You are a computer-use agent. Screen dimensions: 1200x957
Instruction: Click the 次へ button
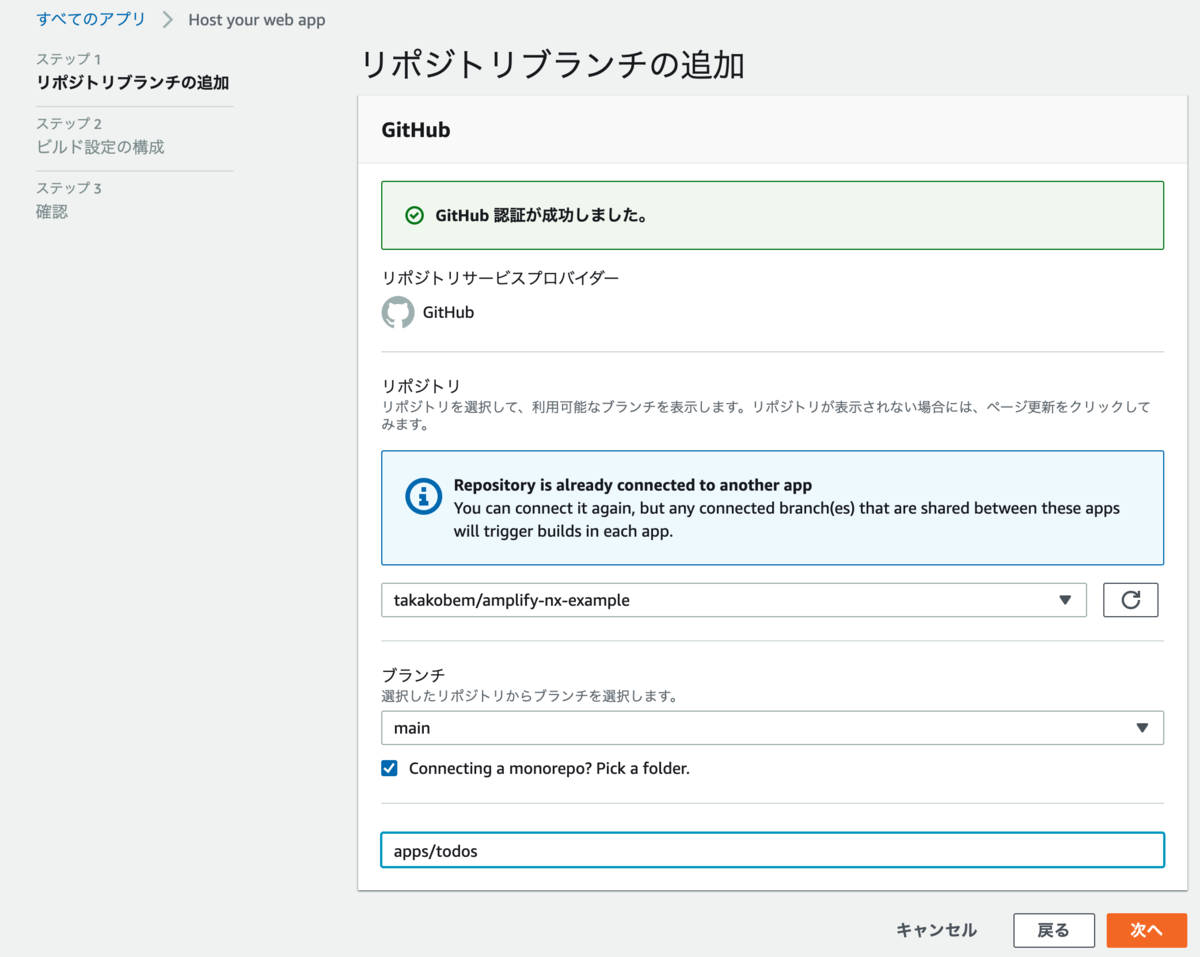point(1146,930)
